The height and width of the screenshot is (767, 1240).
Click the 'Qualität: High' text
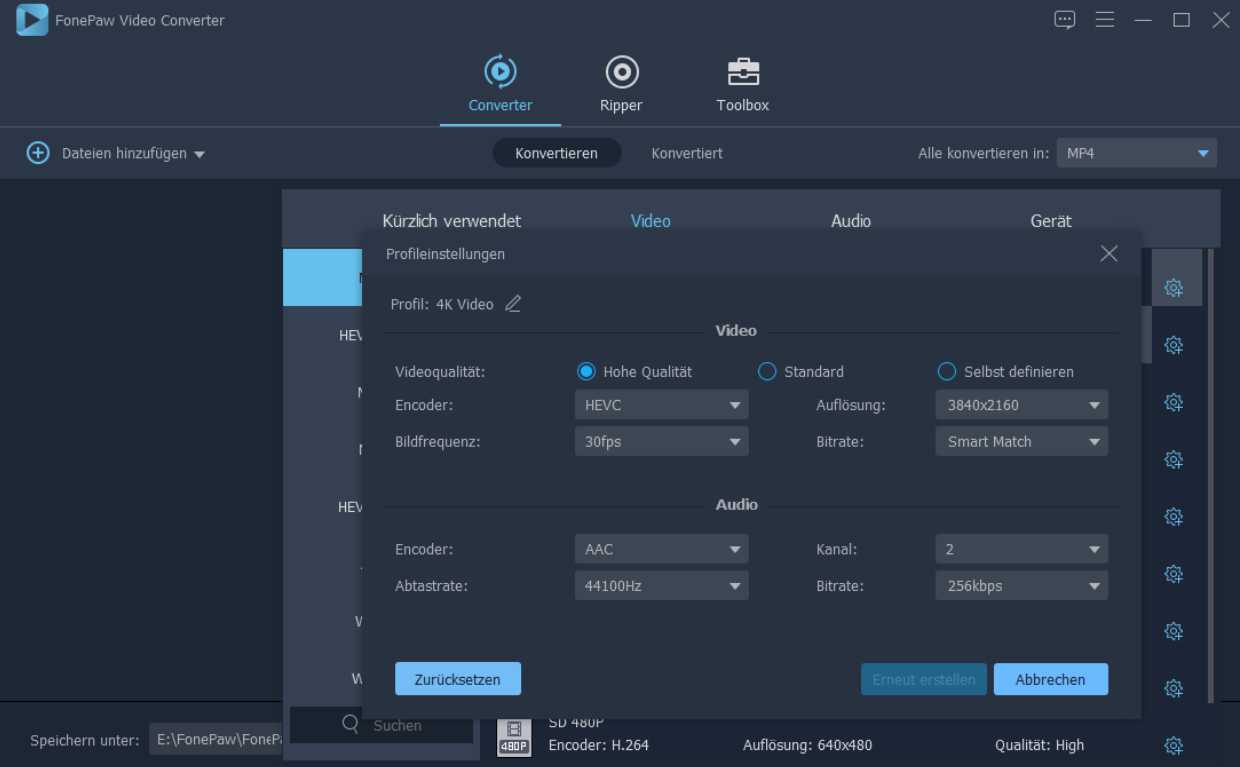click(x=1040, y=745)
